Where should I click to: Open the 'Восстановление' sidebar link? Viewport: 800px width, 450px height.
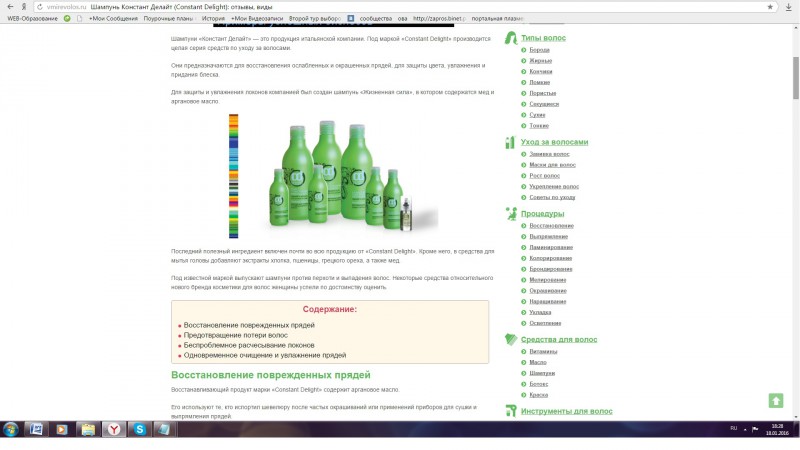pos(551,226)
